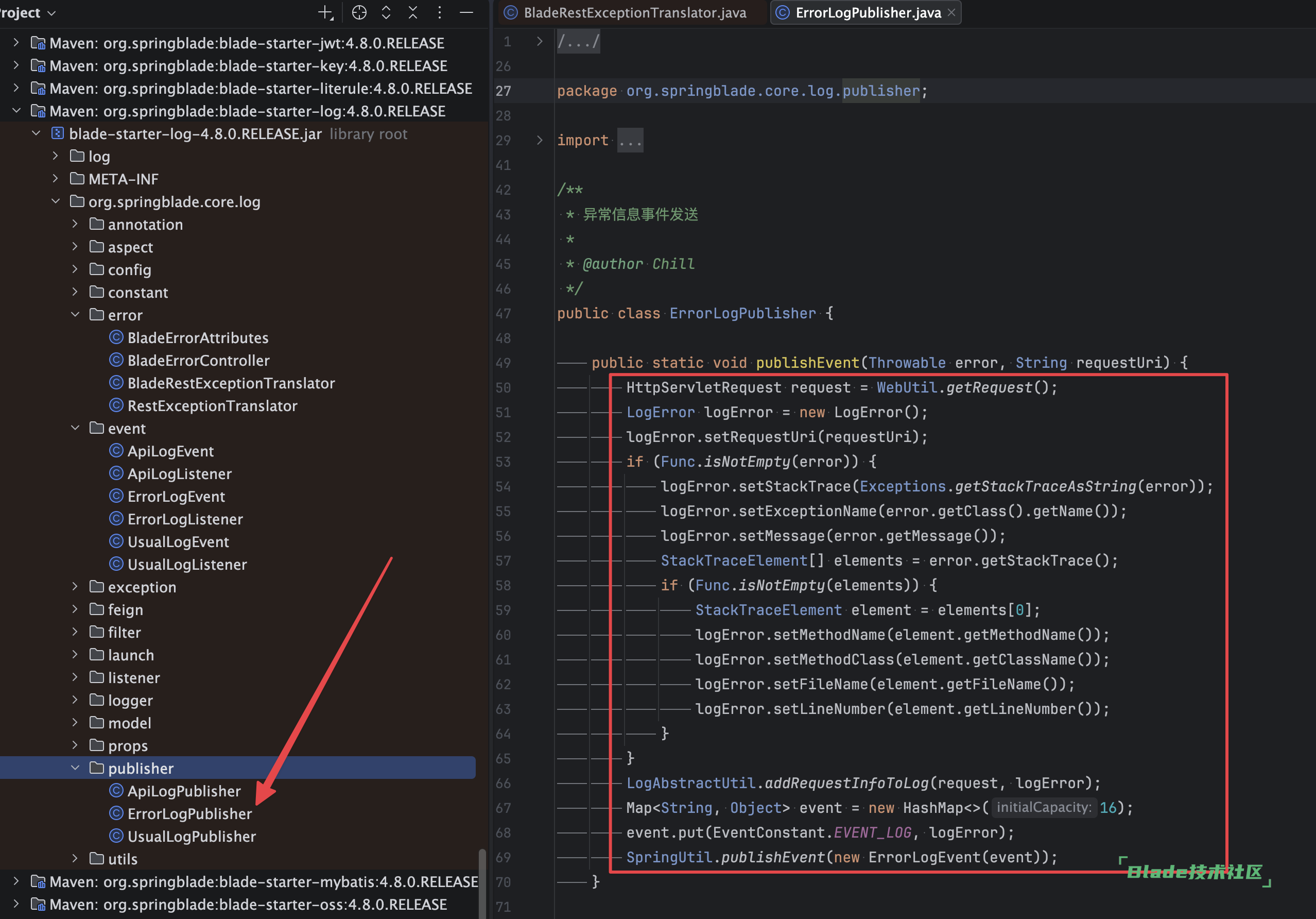Click the collapse all tree icon
The width and height of the screenshot is (1316, 919).
pyautogui.click(x=413, y=12)
